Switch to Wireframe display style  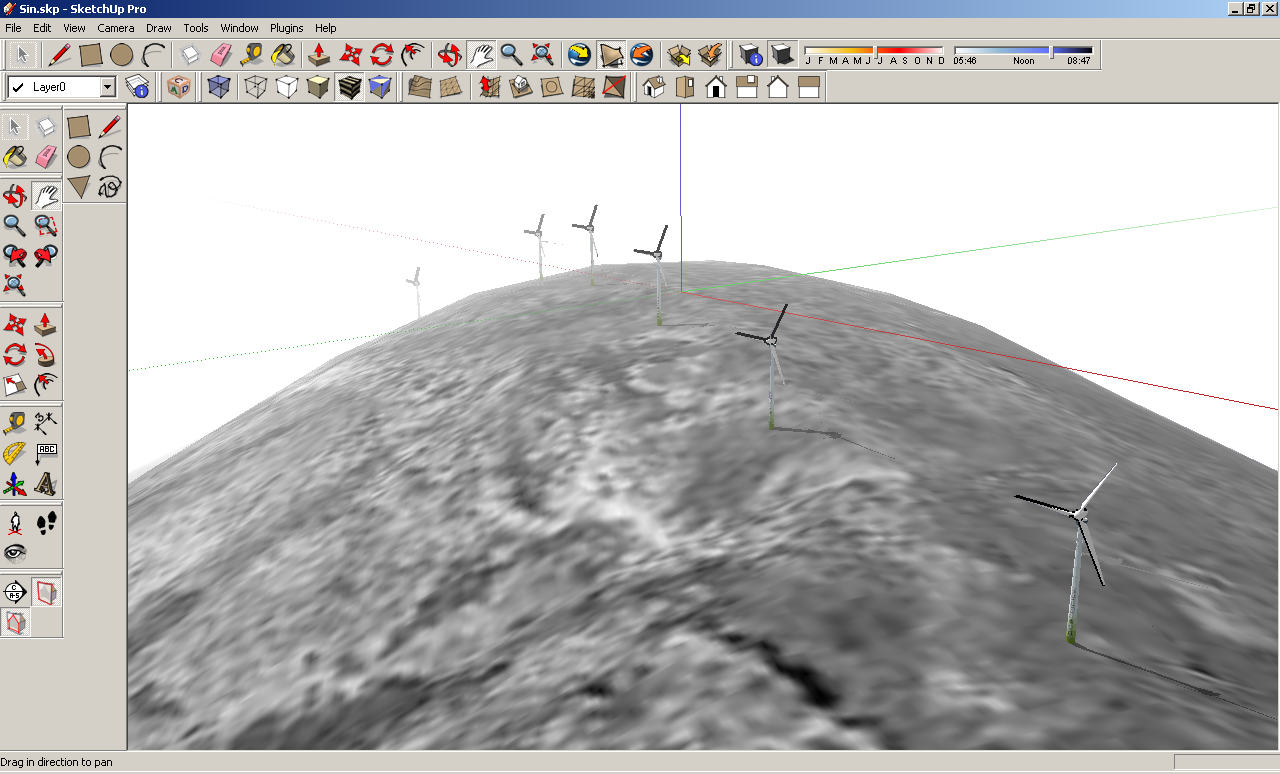[255, 87]
